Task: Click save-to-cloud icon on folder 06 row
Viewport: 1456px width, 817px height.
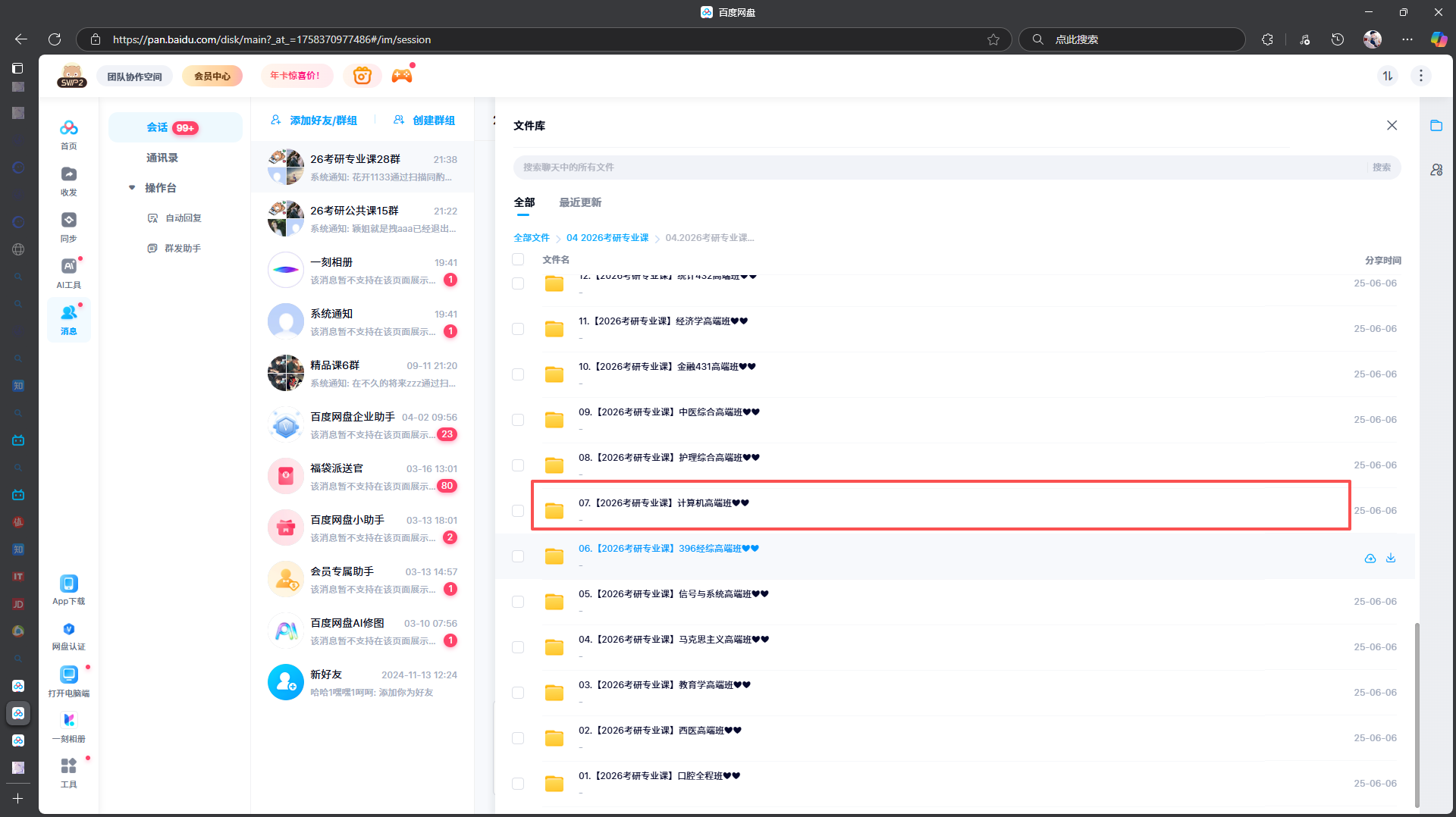Action: pos(1370,558)
